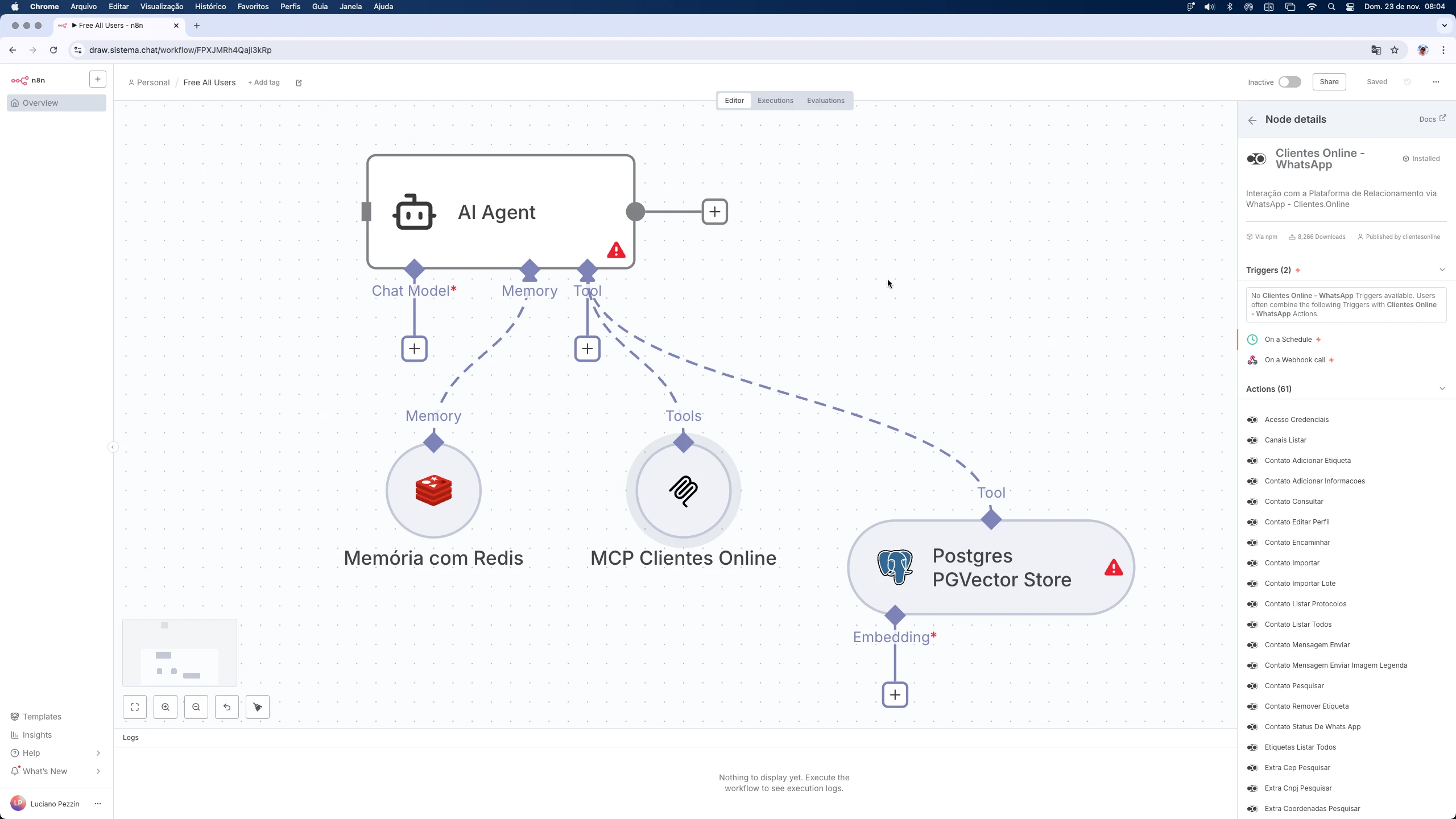Open Luciano Pezzin user options menu
Image resolution: width=1456 pixels, height=819 pixels.
pyautogui.click(x=98, y=804)
